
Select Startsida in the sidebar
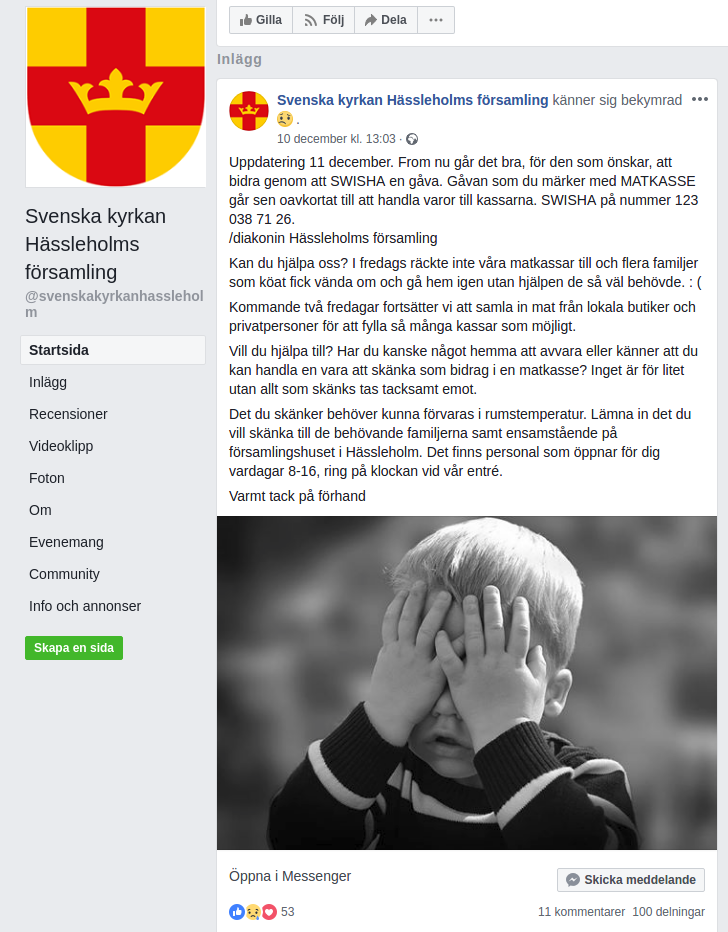[113, 350]
